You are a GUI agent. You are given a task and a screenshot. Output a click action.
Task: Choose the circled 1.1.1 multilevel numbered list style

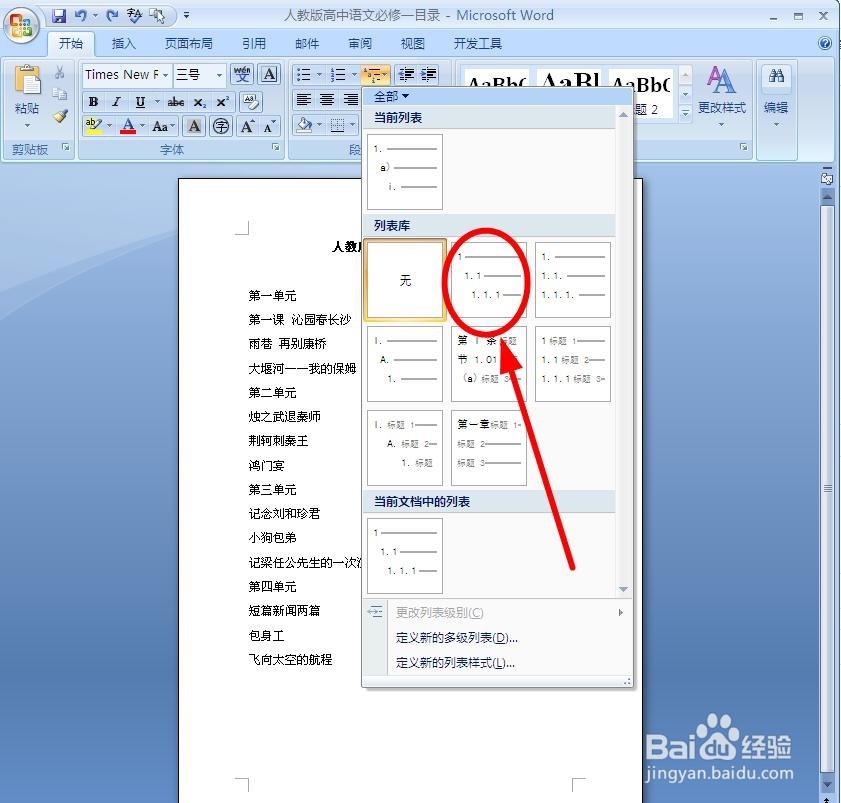tap(487, 280)
